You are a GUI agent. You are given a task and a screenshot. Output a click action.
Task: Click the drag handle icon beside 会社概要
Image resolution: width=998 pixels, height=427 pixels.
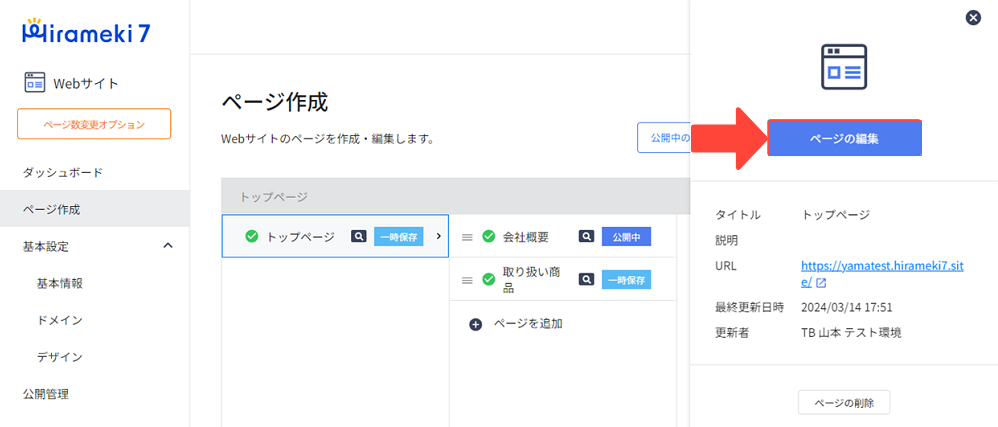pos(466,237)
